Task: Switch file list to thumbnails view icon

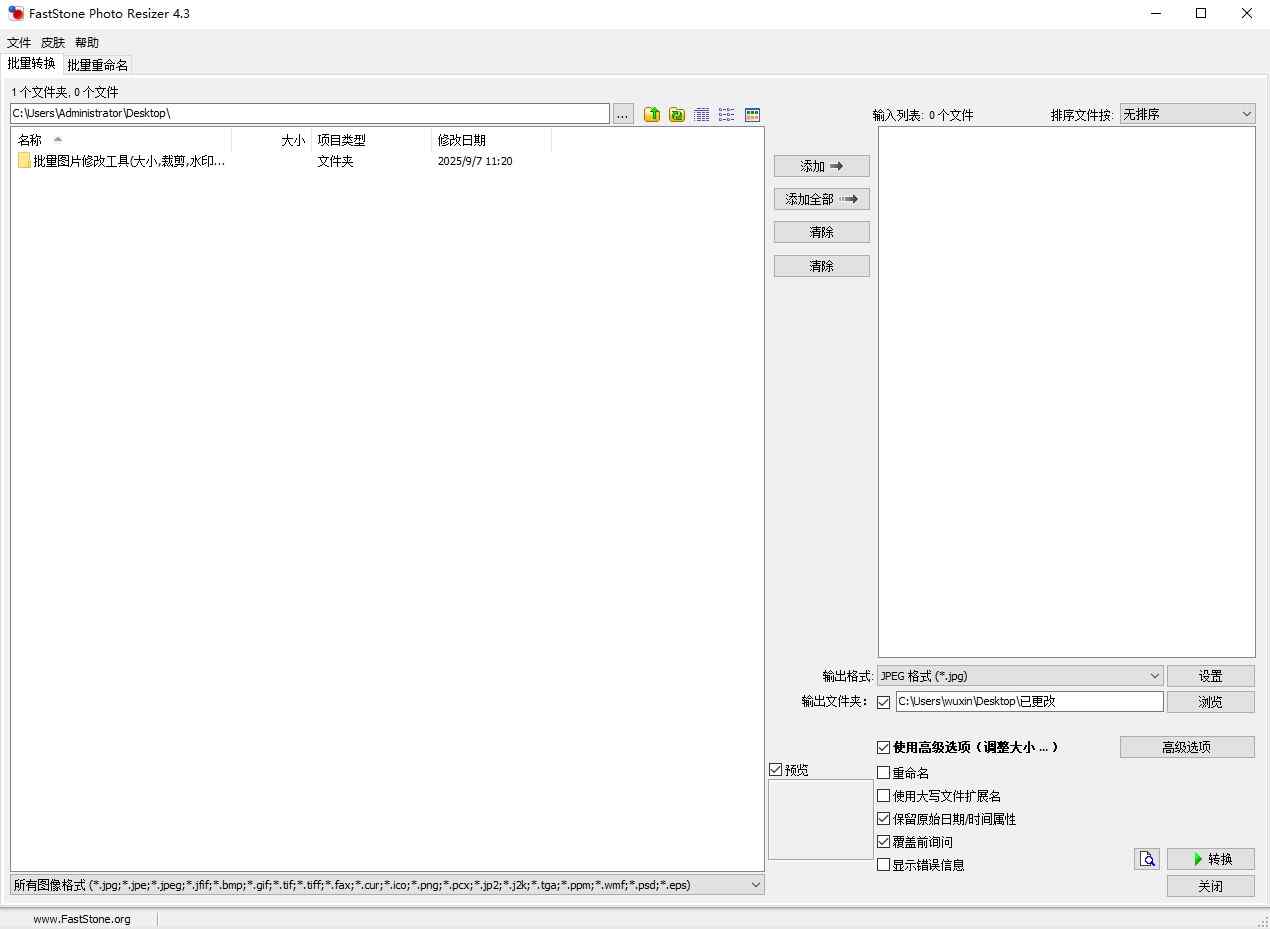Action: 752,115
